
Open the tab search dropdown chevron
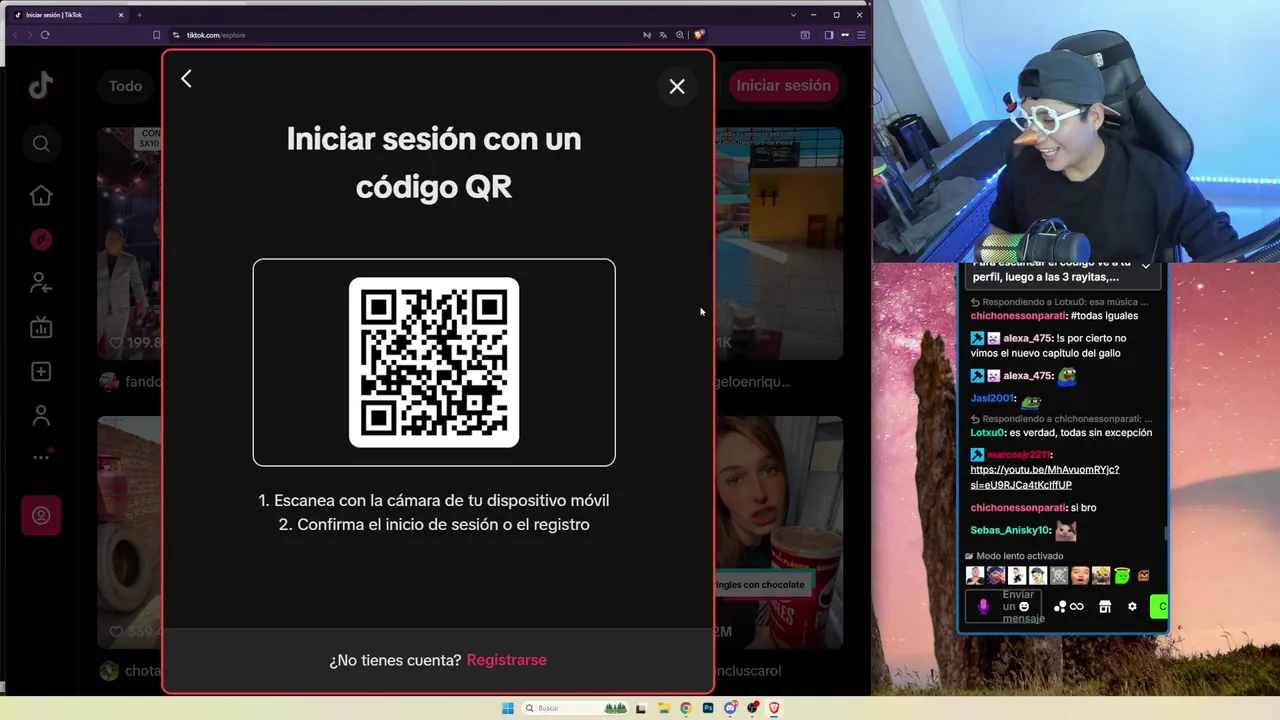tap(793, 15)
